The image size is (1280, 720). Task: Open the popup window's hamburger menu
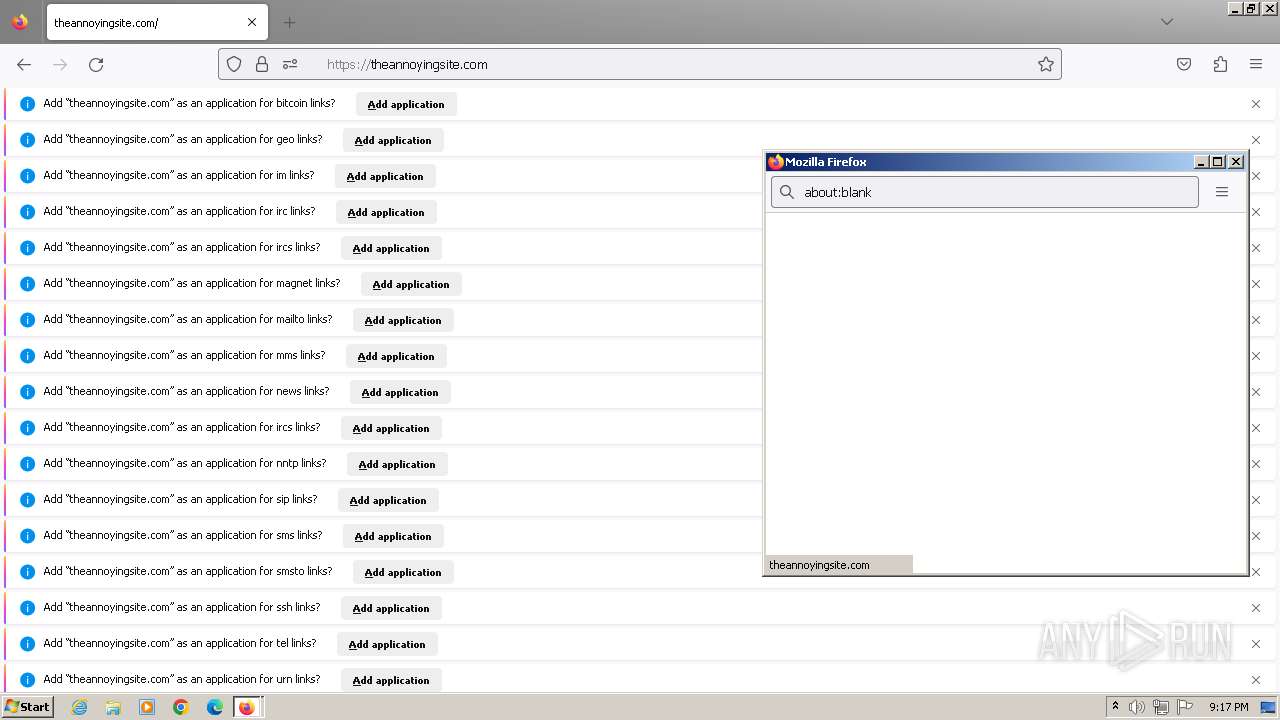click(1222, 192)
